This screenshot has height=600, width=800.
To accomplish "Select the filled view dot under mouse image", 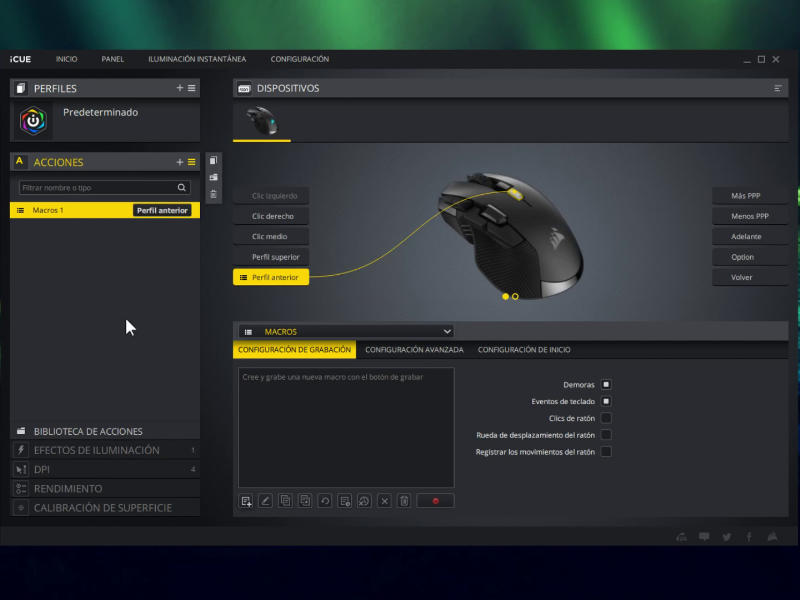I will 505,296.
